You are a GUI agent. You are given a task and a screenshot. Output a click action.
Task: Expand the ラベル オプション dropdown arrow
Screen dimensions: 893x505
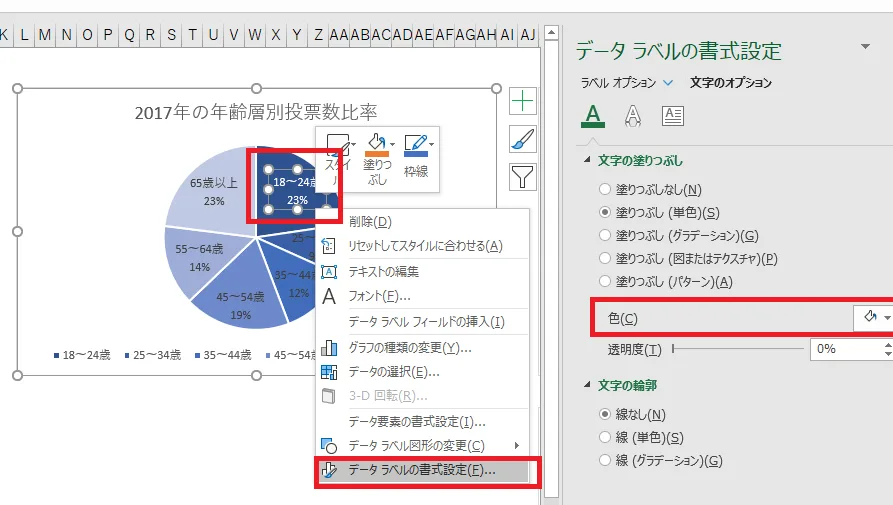tap(668, 83)
